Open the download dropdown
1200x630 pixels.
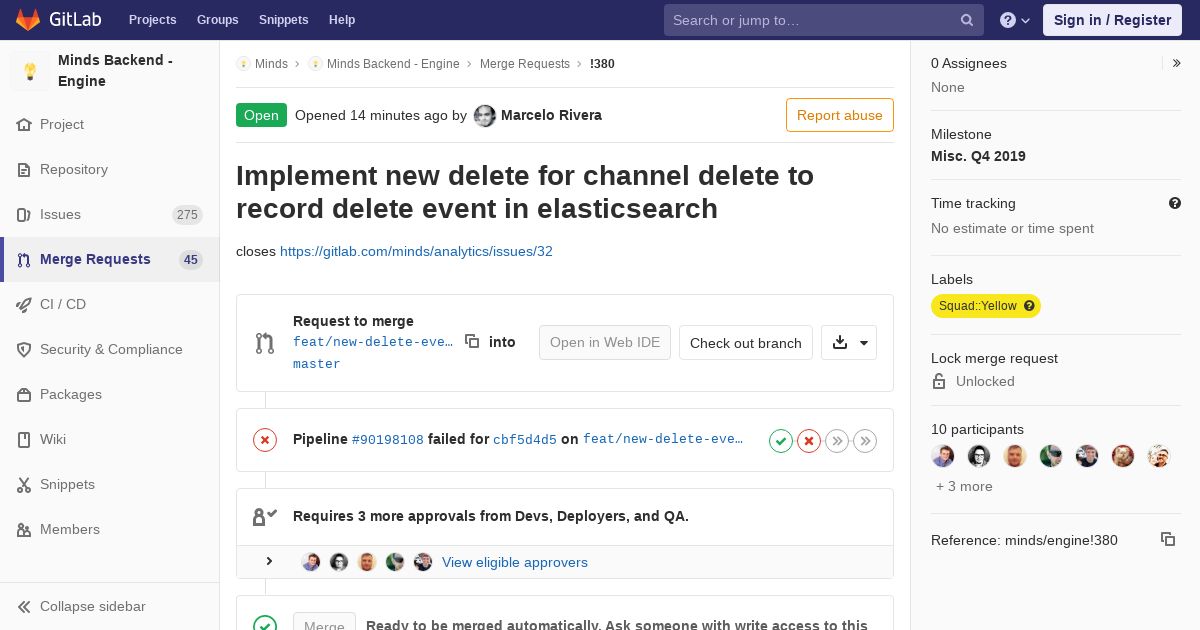(849, 342)
